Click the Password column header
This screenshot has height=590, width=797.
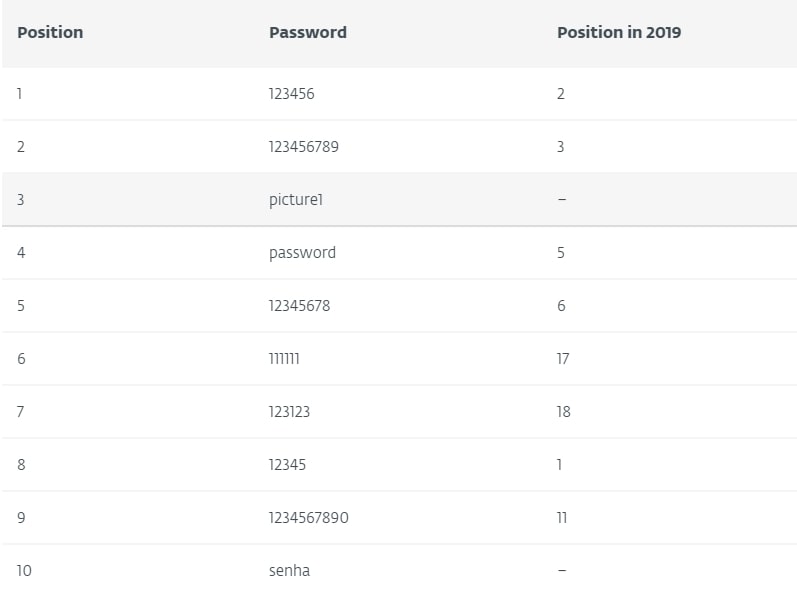(x=308, y=33)
